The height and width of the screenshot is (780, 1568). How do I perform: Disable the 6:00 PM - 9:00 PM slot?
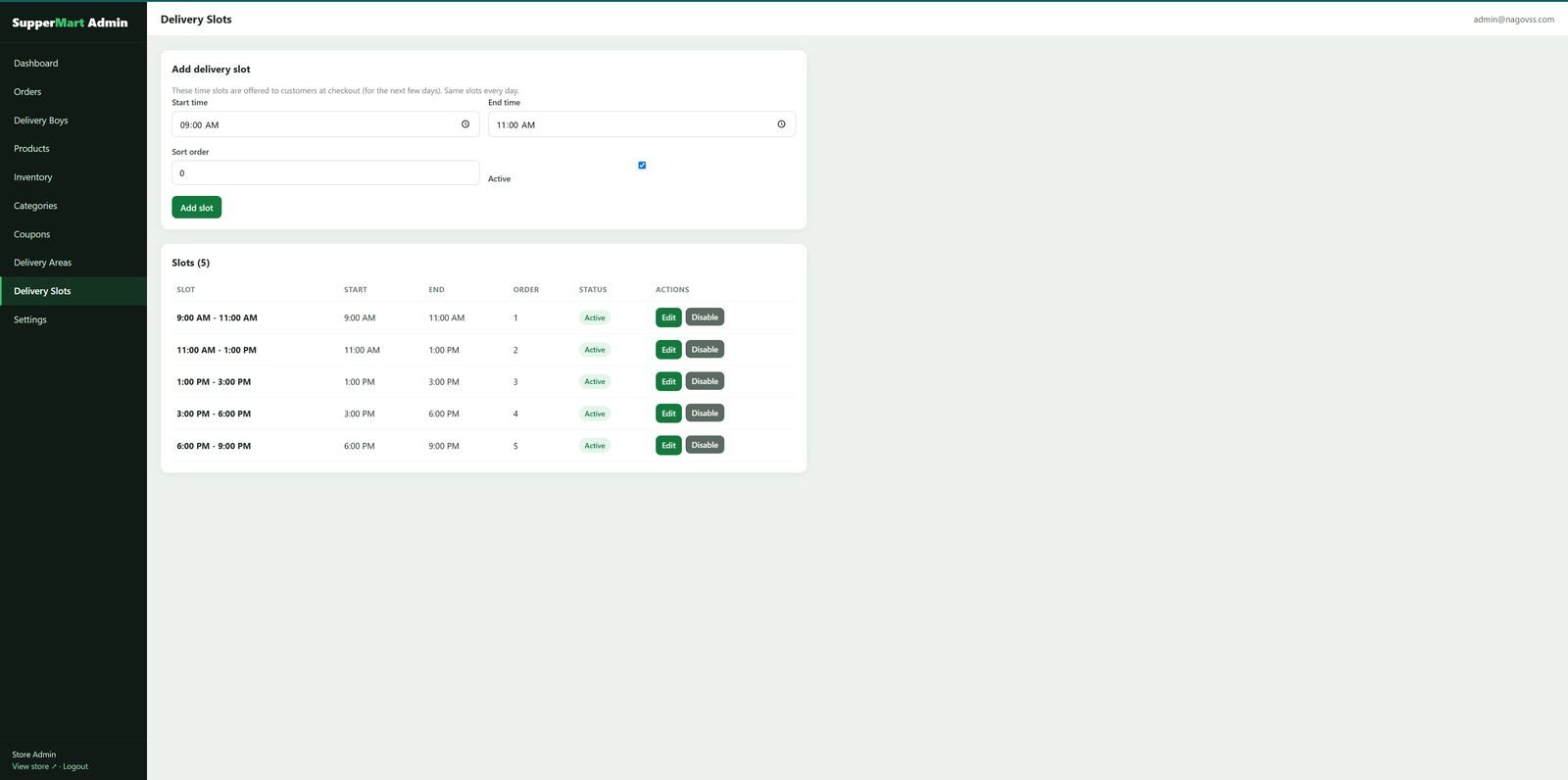(x=705, y=445)
